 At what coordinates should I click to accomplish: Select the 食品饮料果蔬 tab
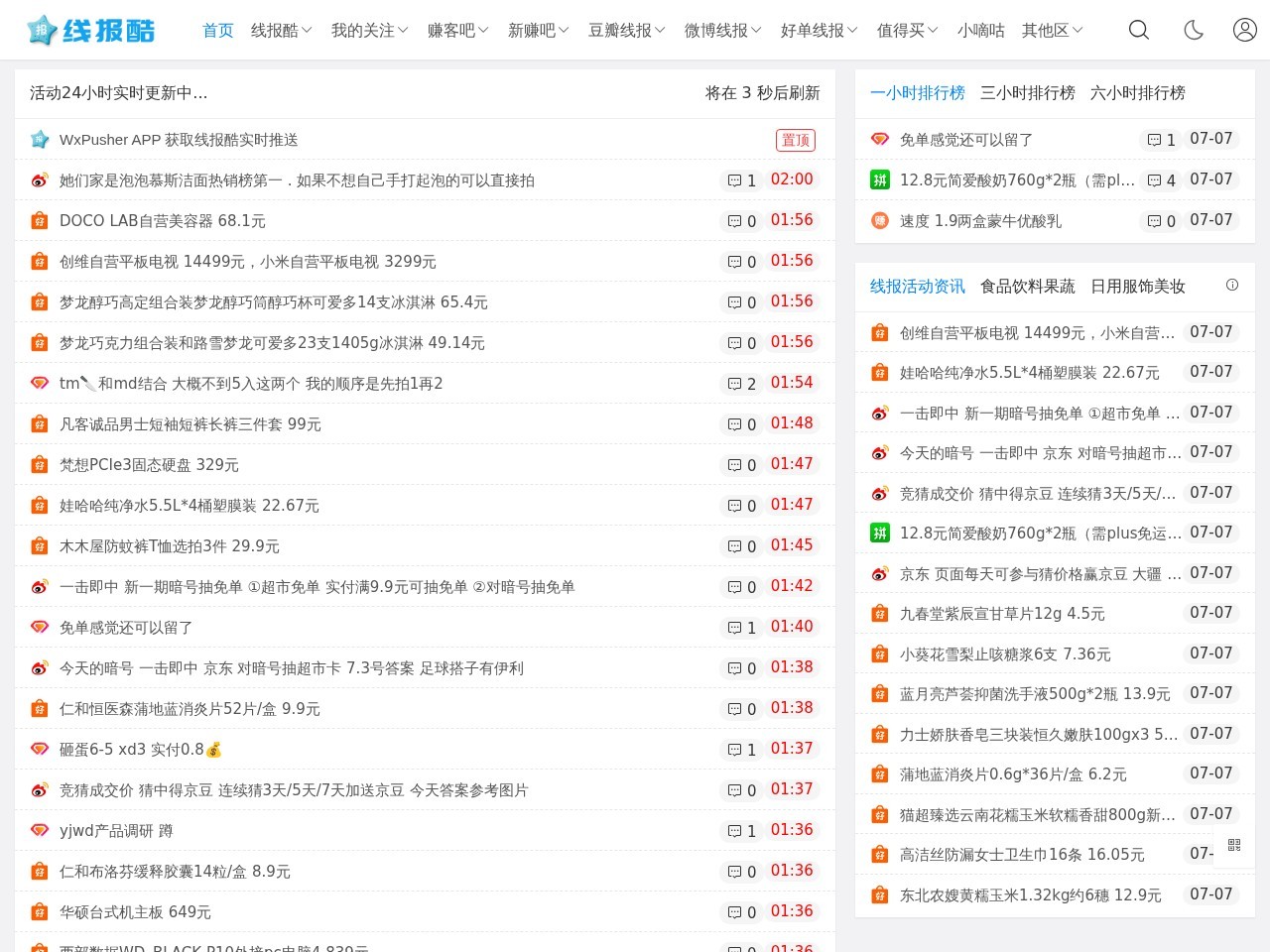1028,286
